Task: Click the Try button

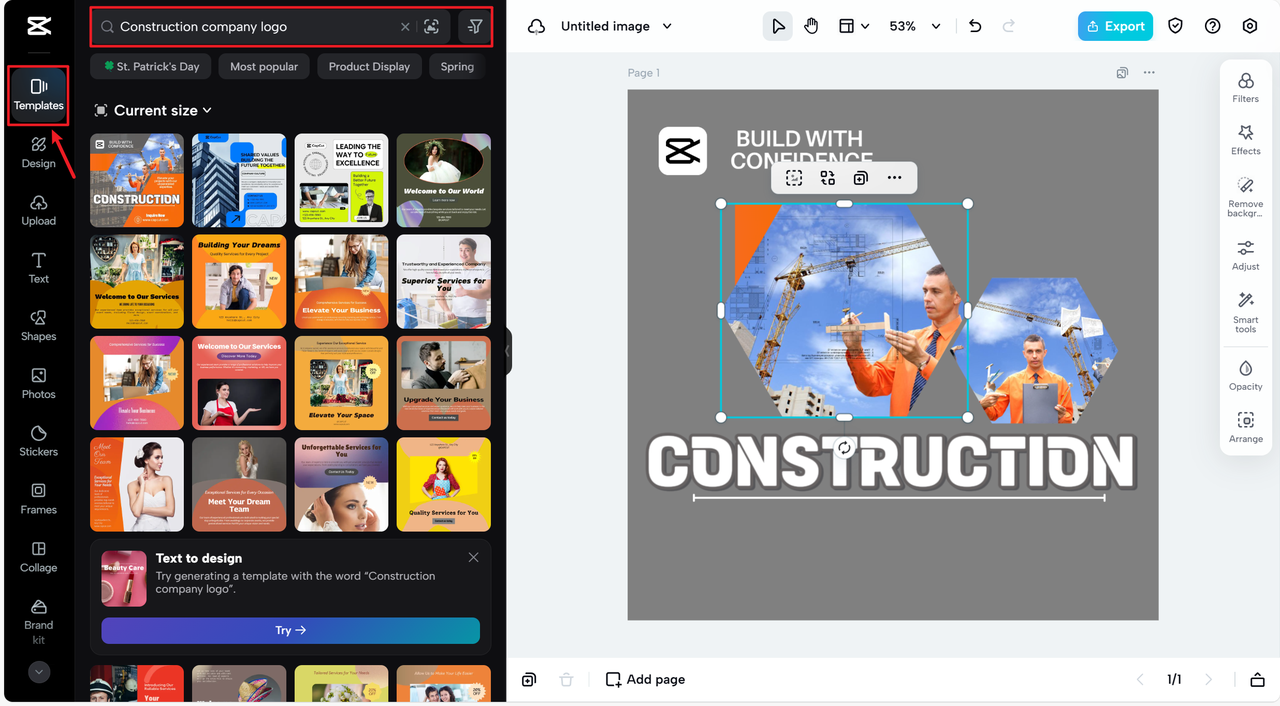Action: (x=290, y=631)
